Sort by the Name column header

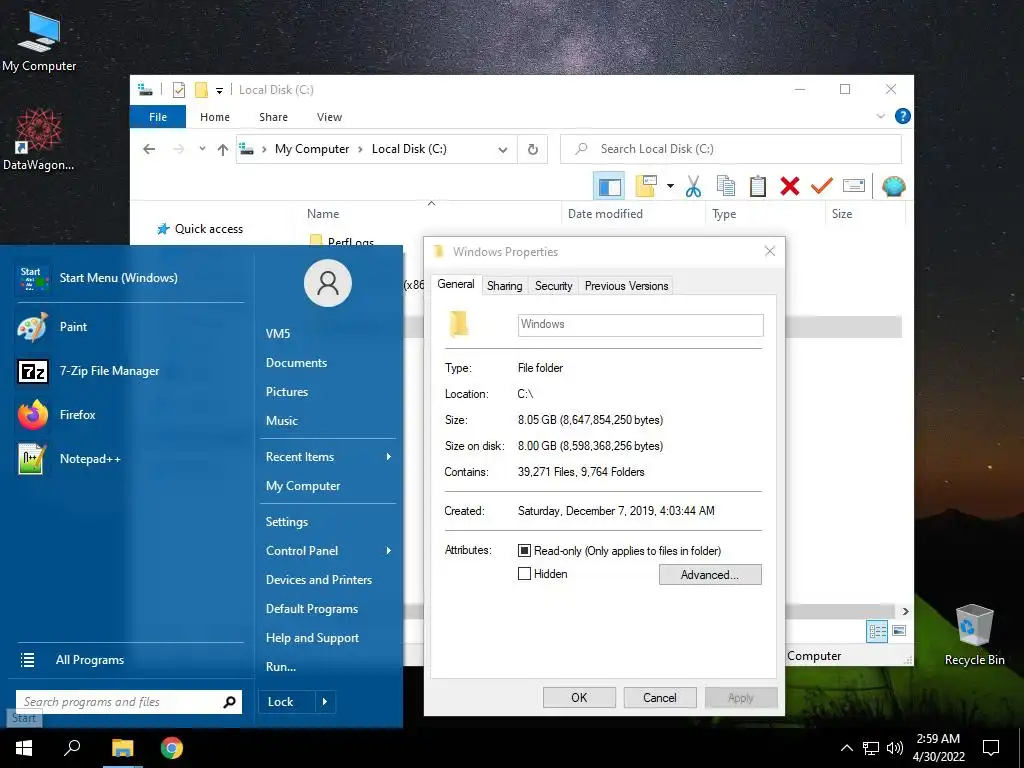(323, 214)
